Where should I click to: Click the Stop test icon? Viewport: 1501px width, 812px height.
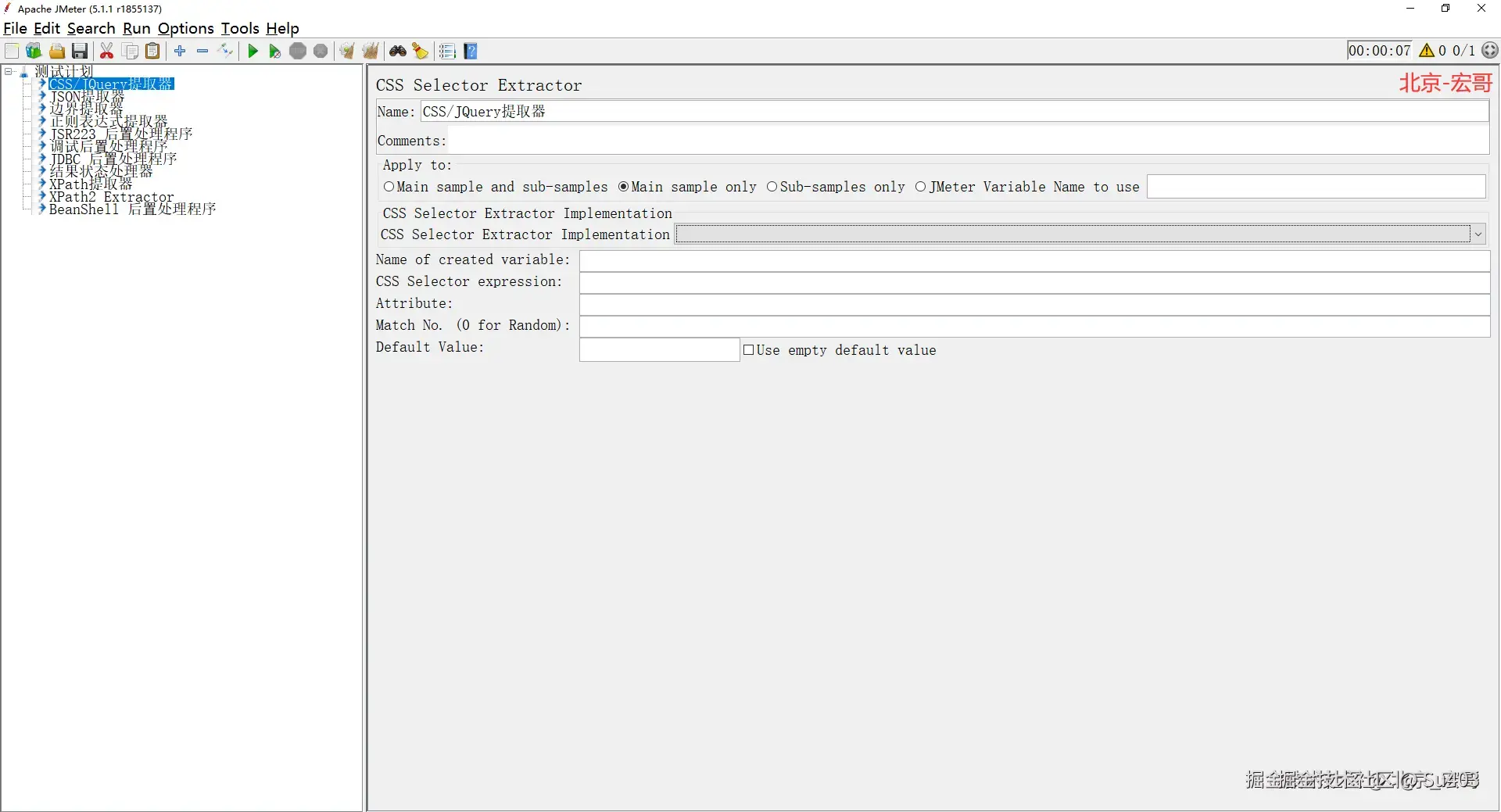[x=298, y=52]
